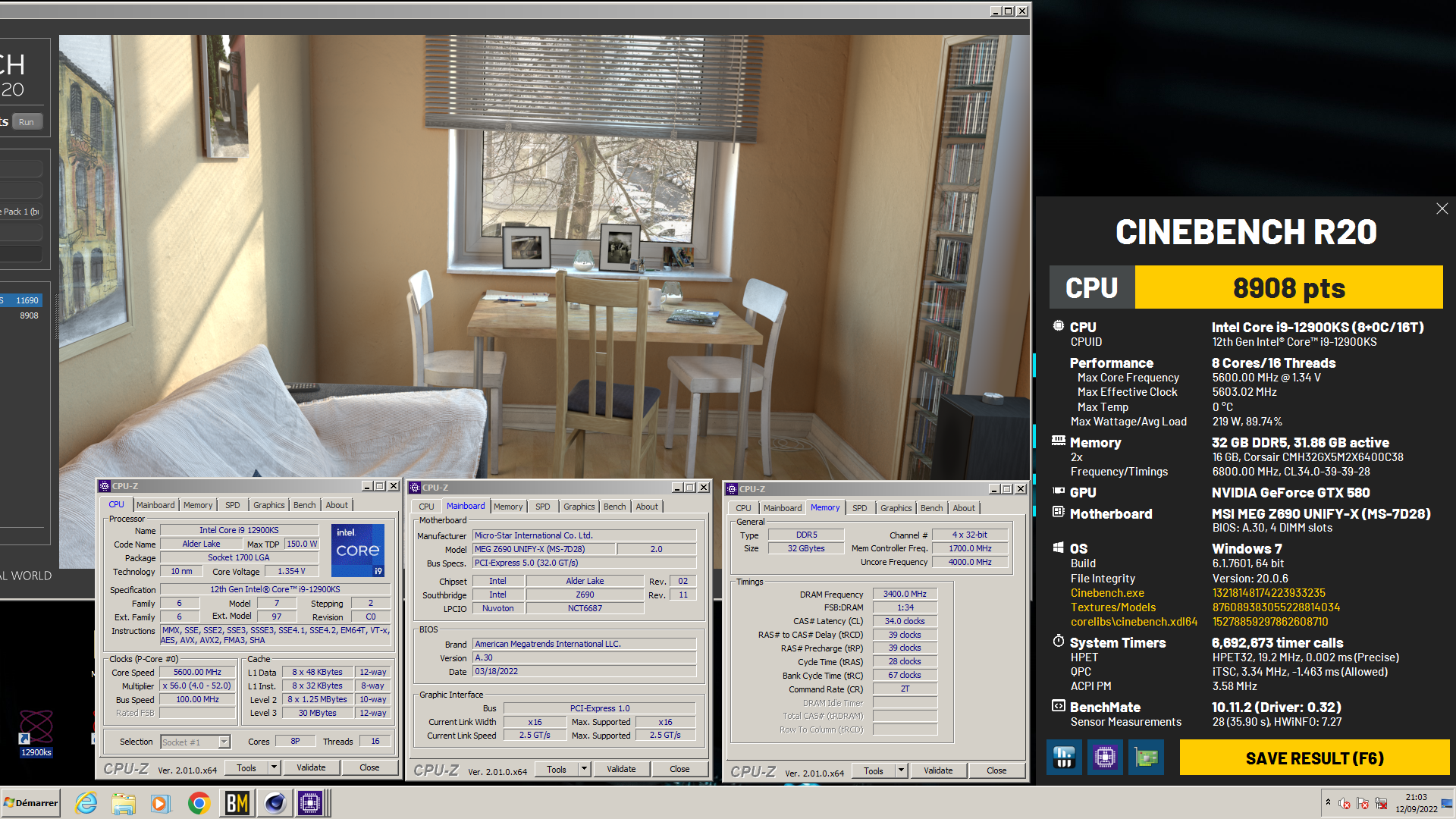Click the Run button in Cinebench

pyautogui.click(x=27, y=122)
